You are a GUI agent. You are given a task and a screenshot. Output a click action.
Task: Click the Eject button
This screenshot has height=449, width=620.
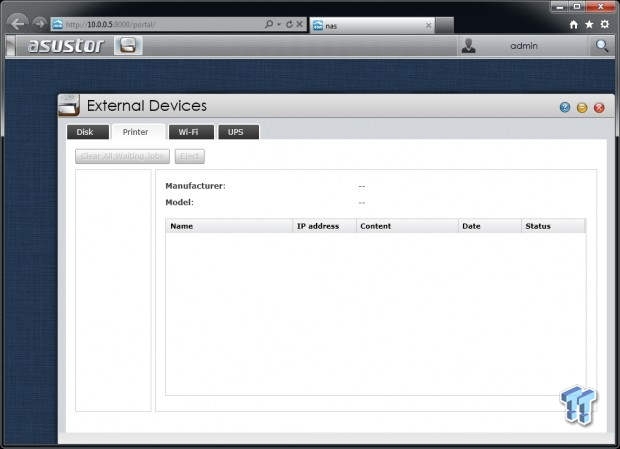point(190,156)
